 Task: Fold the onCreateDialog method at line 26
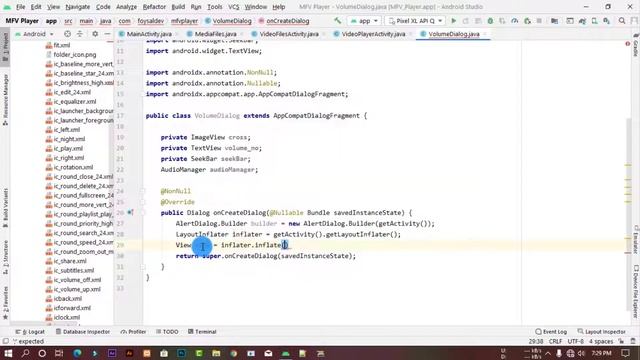(x=143, y=212)
